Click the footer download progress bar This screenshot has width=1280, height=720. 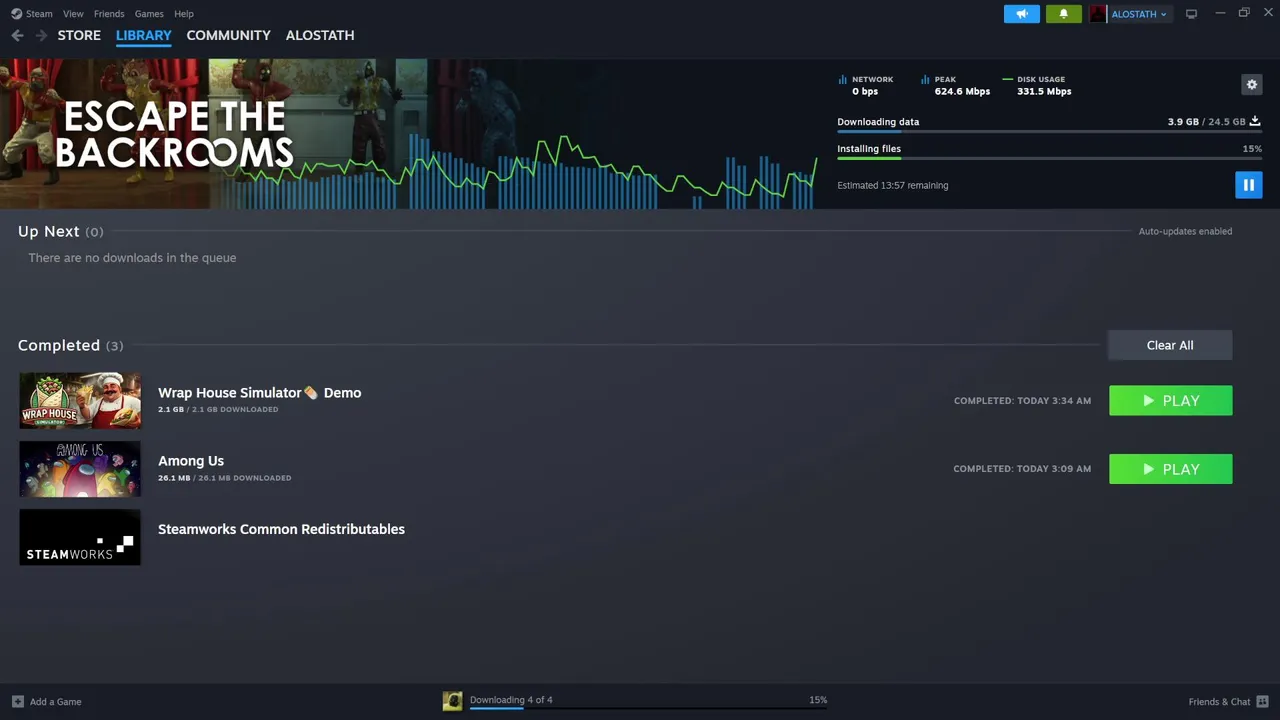click(648, 709)
